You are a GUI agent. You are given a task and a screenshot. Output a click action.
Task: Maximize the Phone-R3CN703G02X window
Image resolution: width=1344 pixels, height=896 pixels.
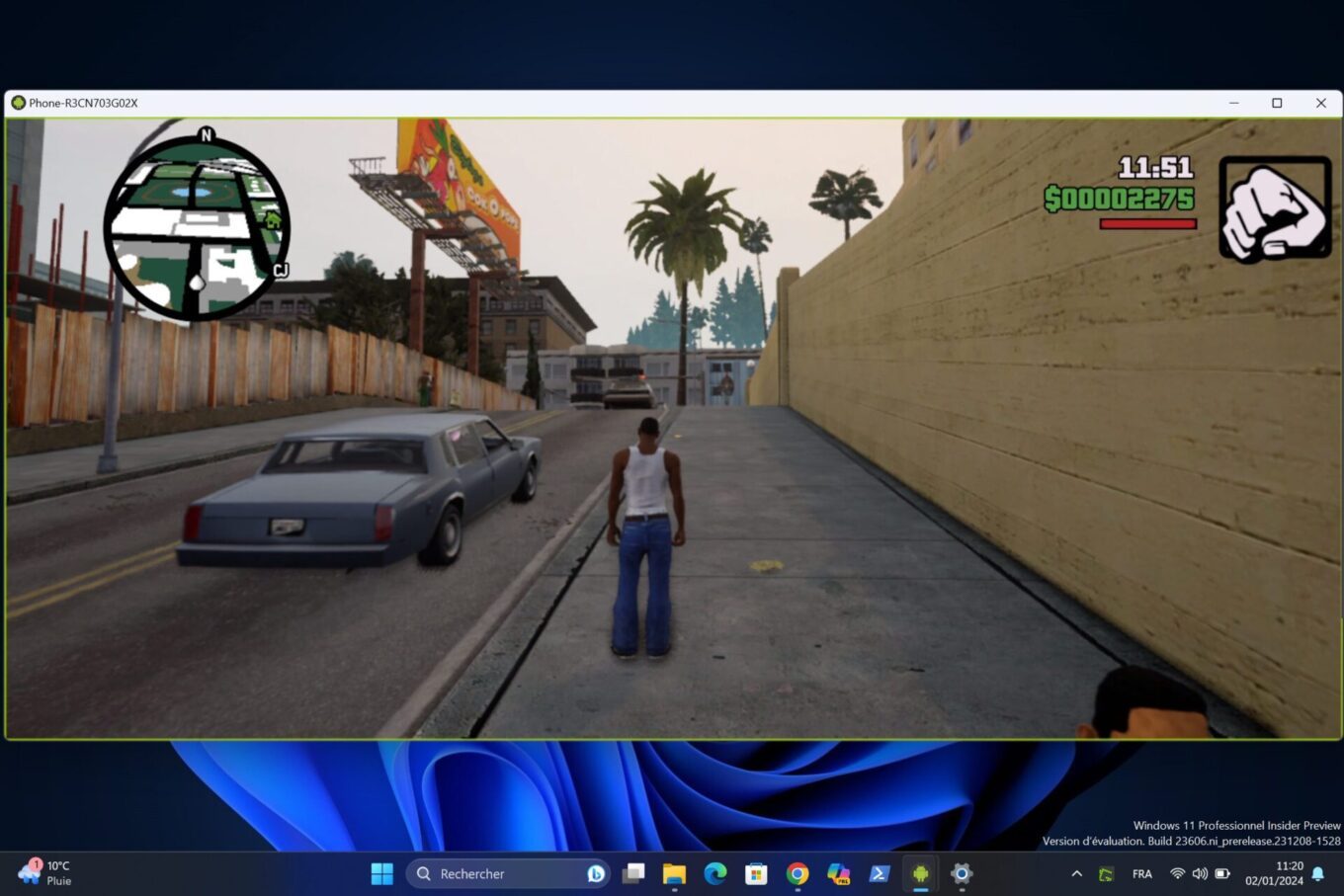point(1277,103)
